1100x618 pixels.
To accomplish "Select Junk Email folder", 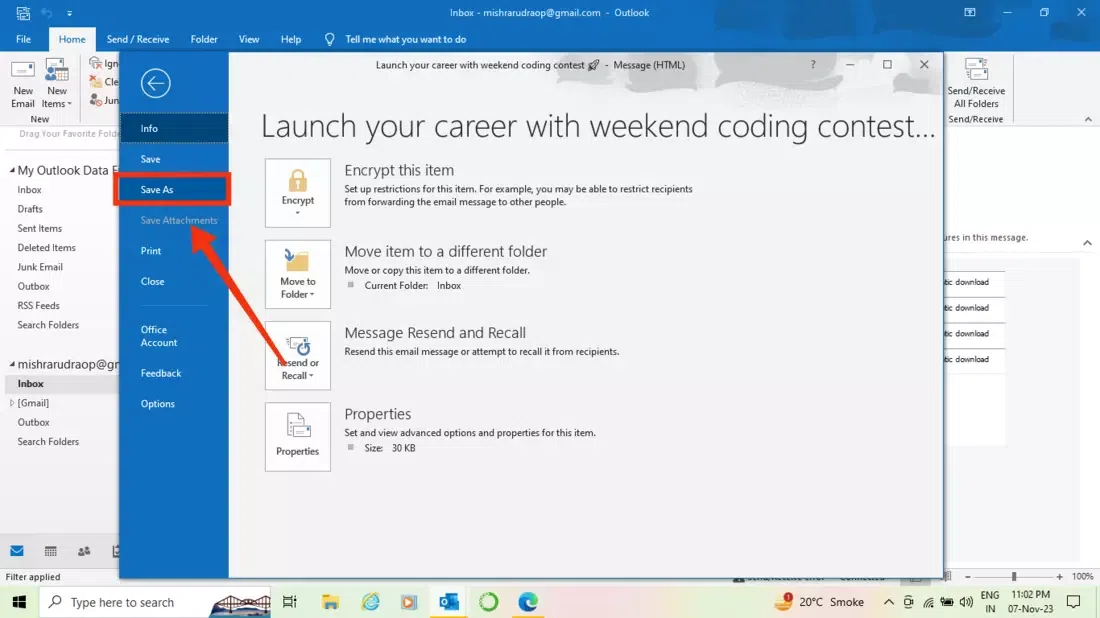I will point(40,267).
